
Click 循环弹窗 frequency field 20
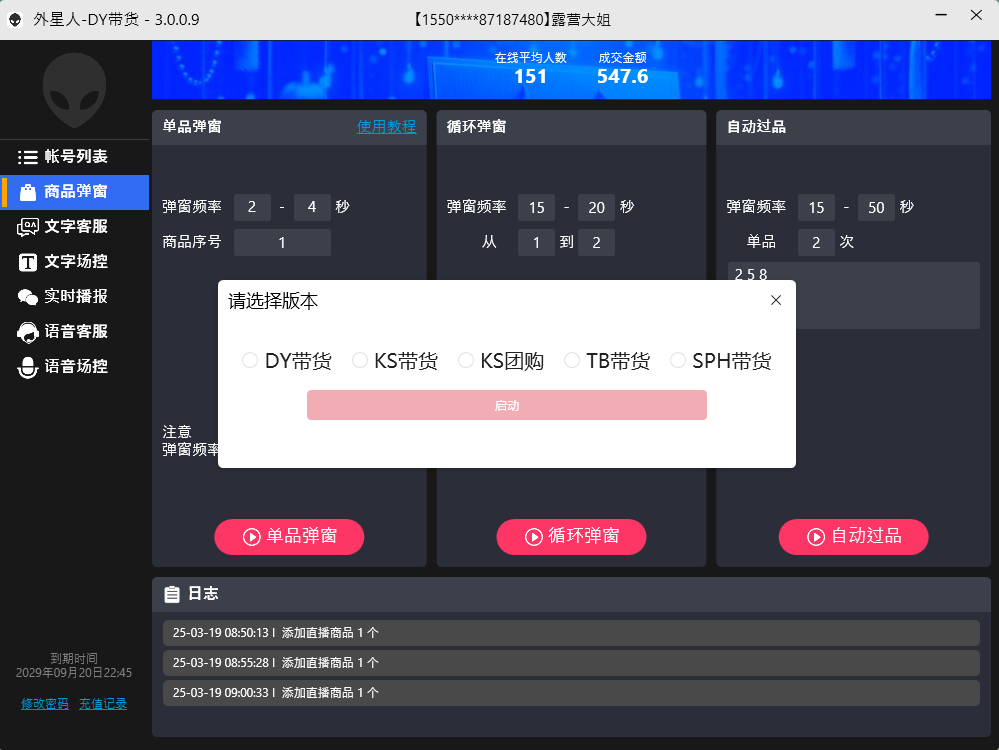click(596, 207)
